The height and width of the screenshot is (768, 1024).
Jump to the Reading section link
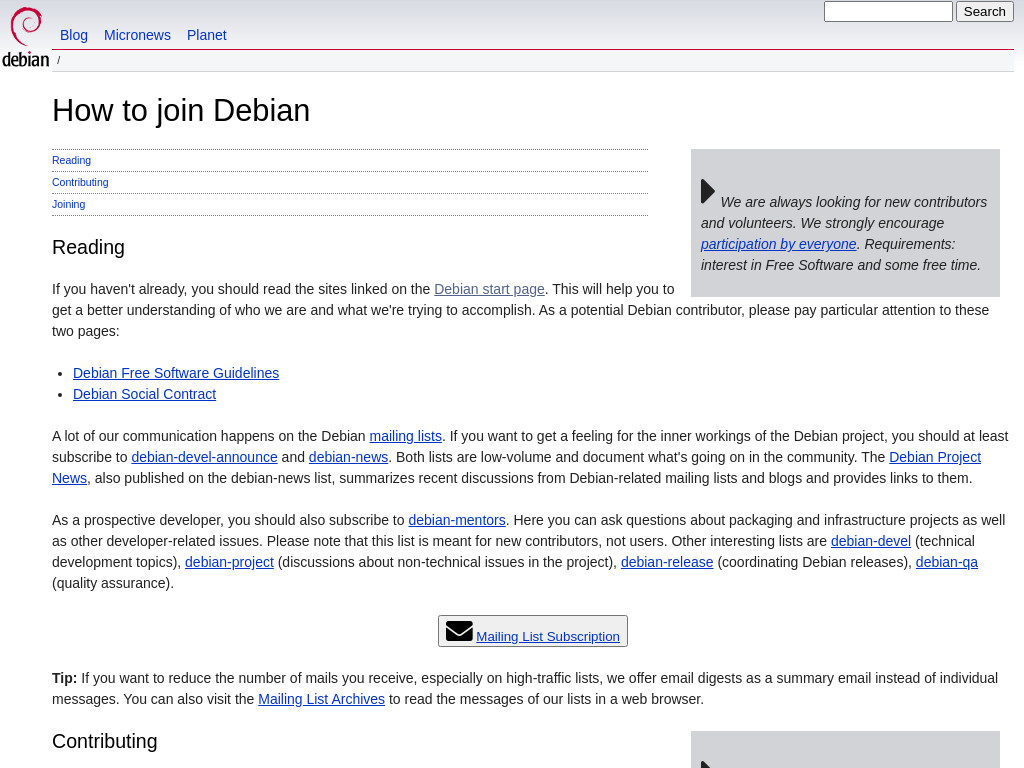[x=71, y=161]
